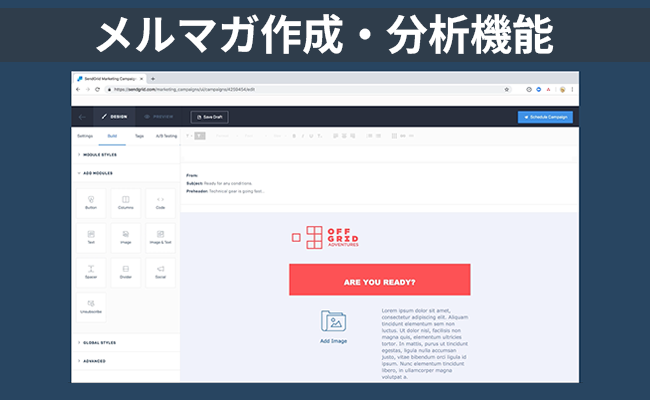
Task: Close the SendGrid Marketing Campaigns tab
Action: tap(141, 79)
